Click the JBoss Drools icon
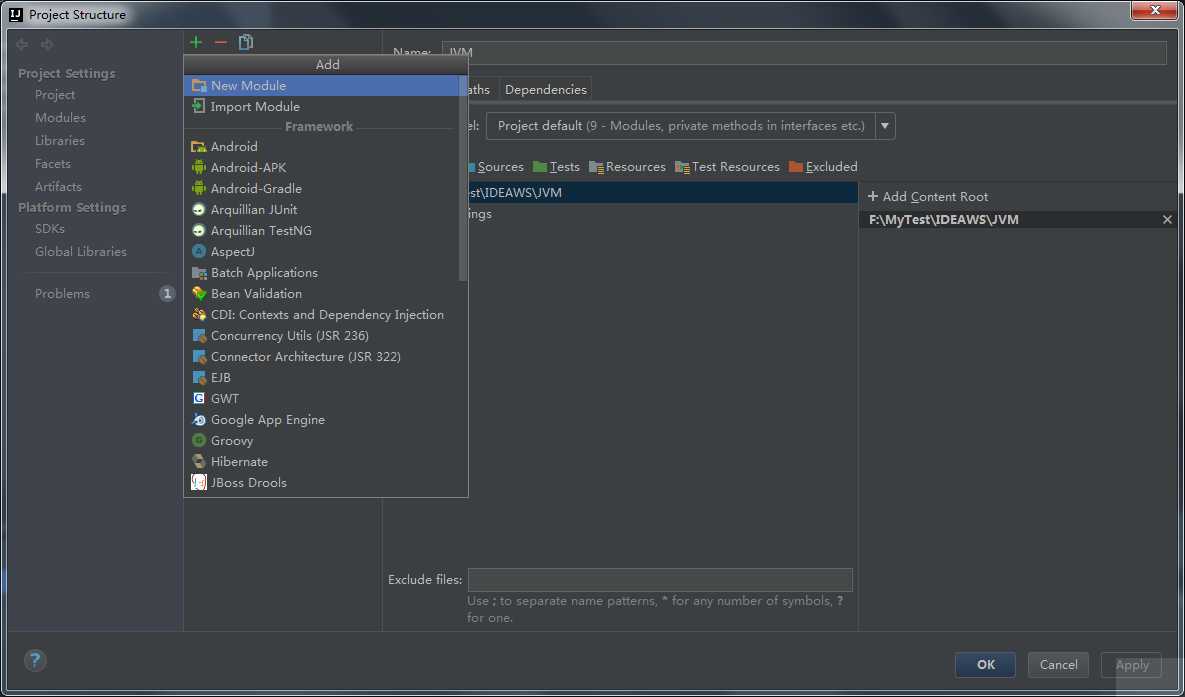 click(x=199, y=482)
